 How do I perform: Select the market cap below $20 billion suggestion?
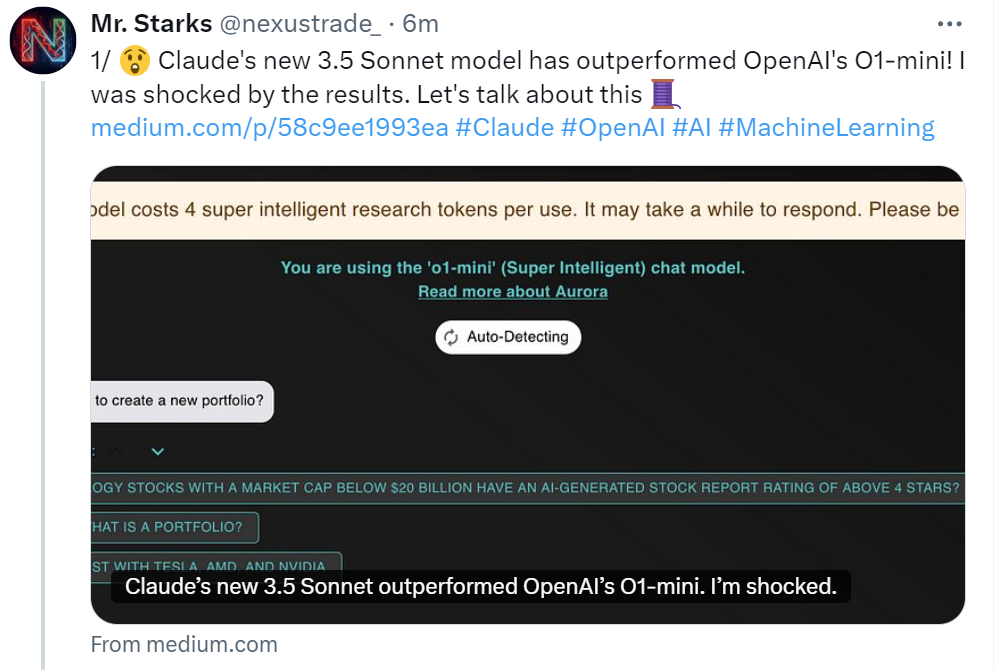point(527,488)
